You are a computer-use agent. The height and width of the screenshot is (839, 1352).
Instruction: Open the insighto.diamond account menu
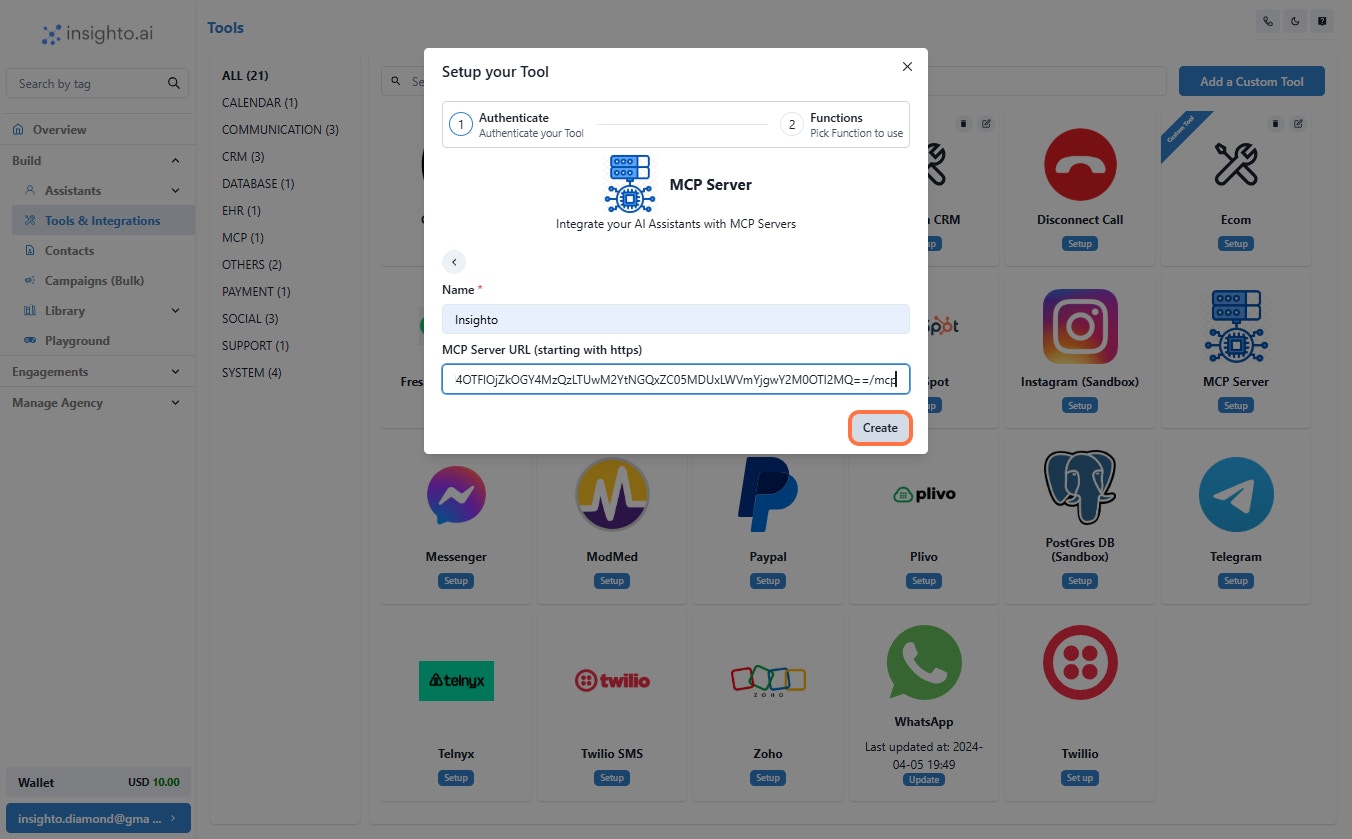point(98,818)
